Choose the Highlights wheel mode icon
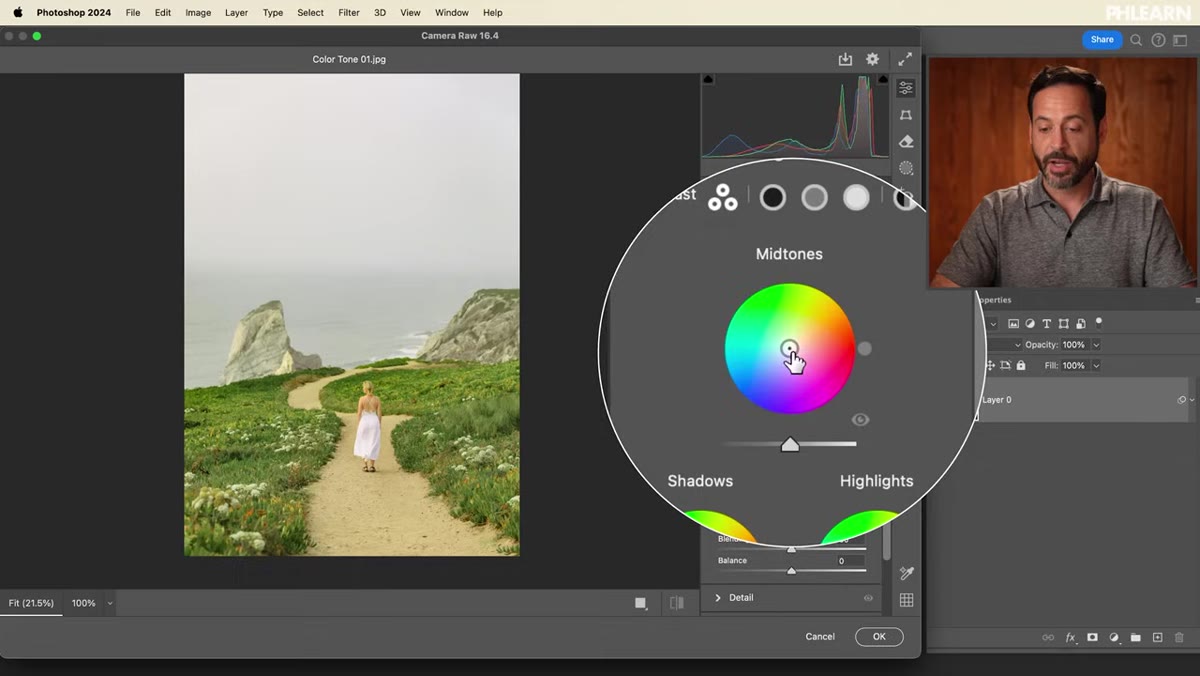 tap(856, 198)
